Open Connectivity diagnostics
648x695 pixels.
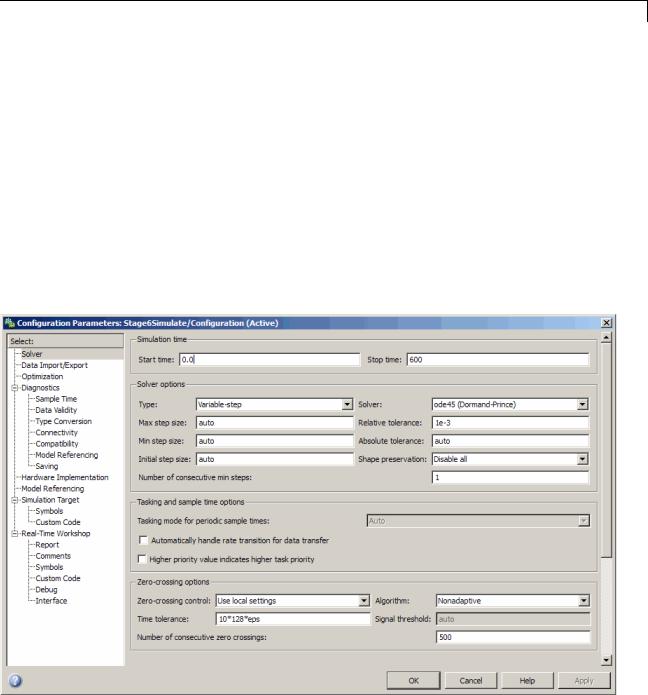56,433
